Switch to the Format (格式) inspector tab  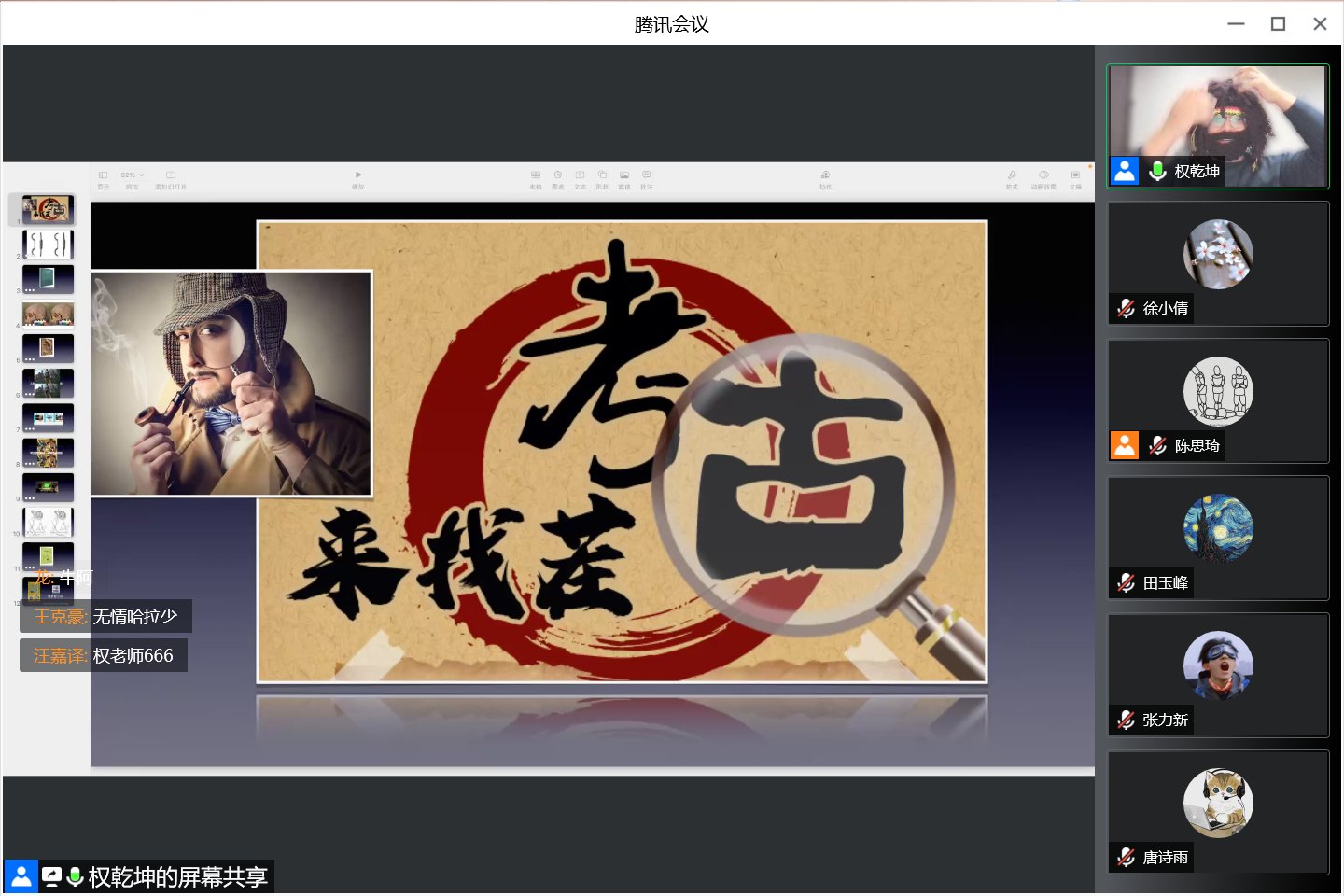1012,175
